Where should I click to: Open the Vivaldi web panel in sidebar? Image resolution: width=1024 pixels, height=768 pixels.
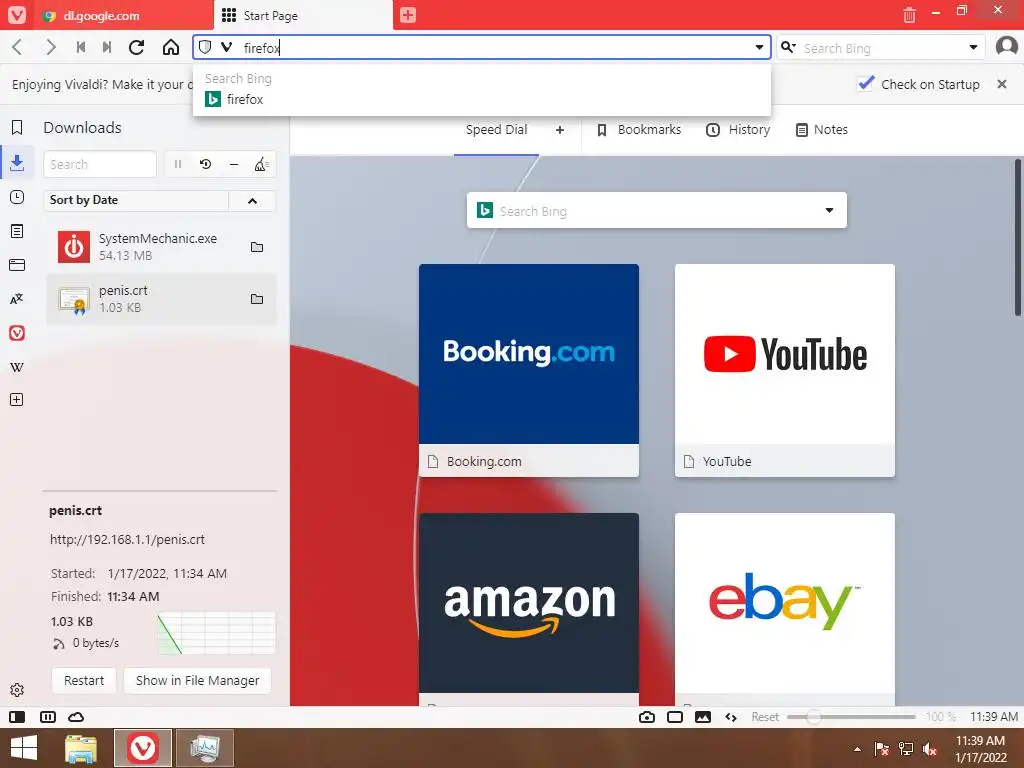(17, 333)
